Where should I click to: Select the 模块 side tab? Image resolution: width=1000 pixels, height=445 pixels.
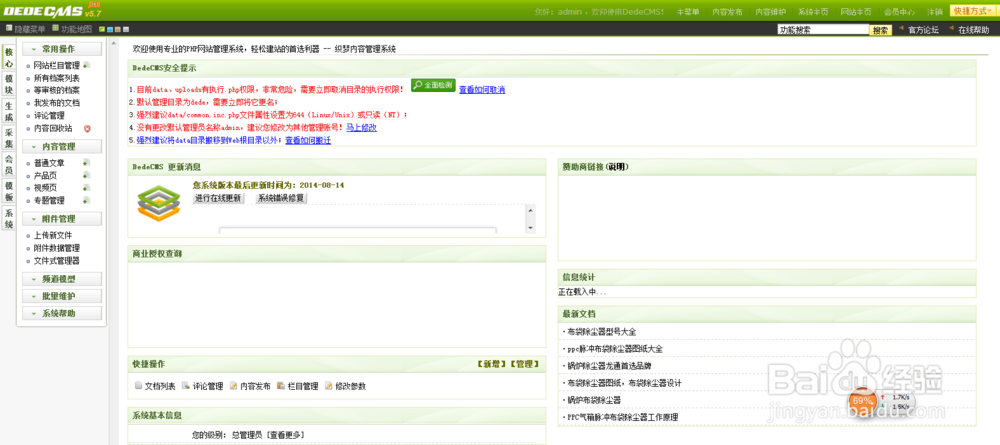[x=9, y=85]
